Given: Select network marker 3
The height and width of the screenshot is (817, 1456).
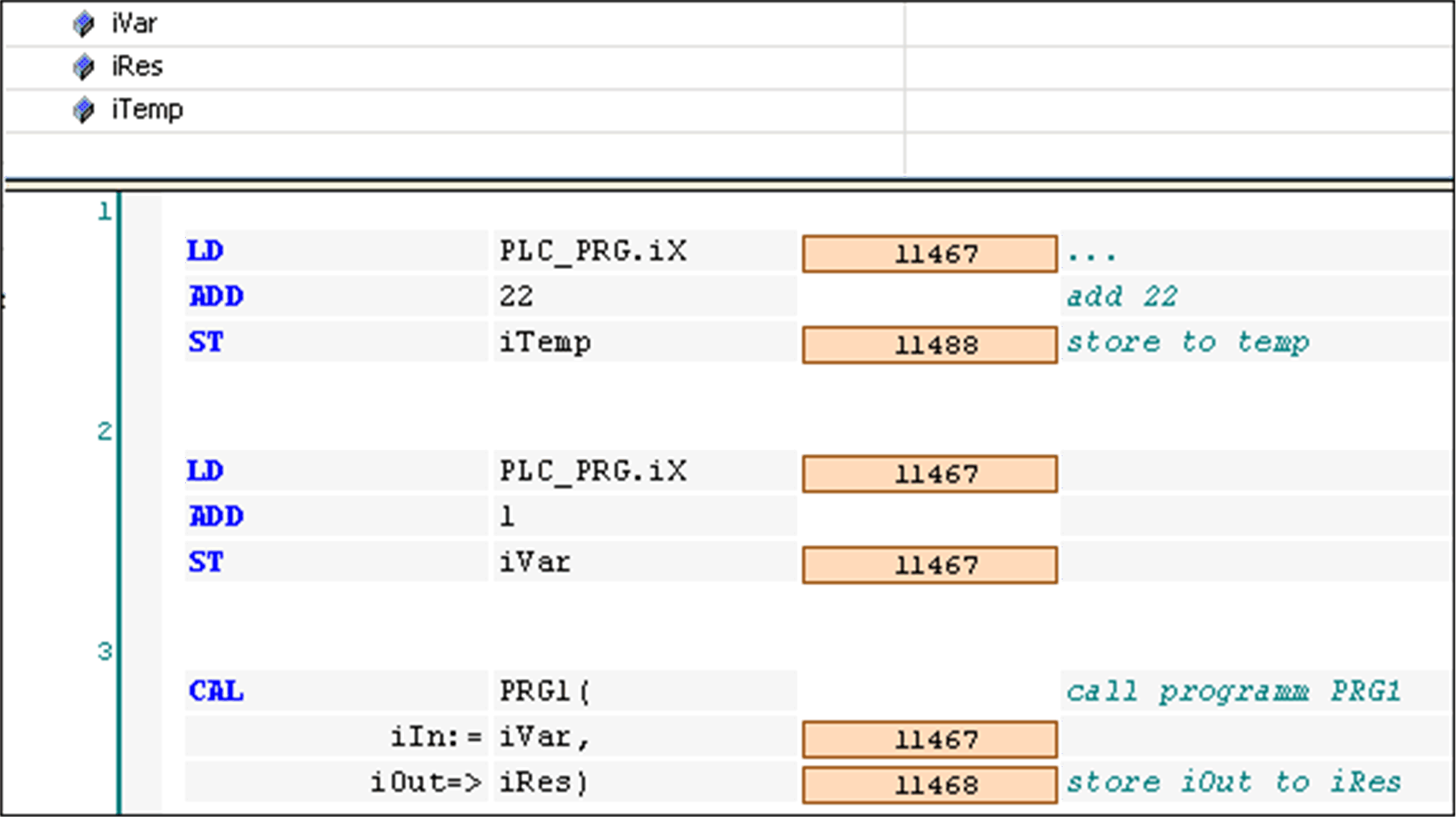Looking at the screenshot, I should [x=104, y=649].
